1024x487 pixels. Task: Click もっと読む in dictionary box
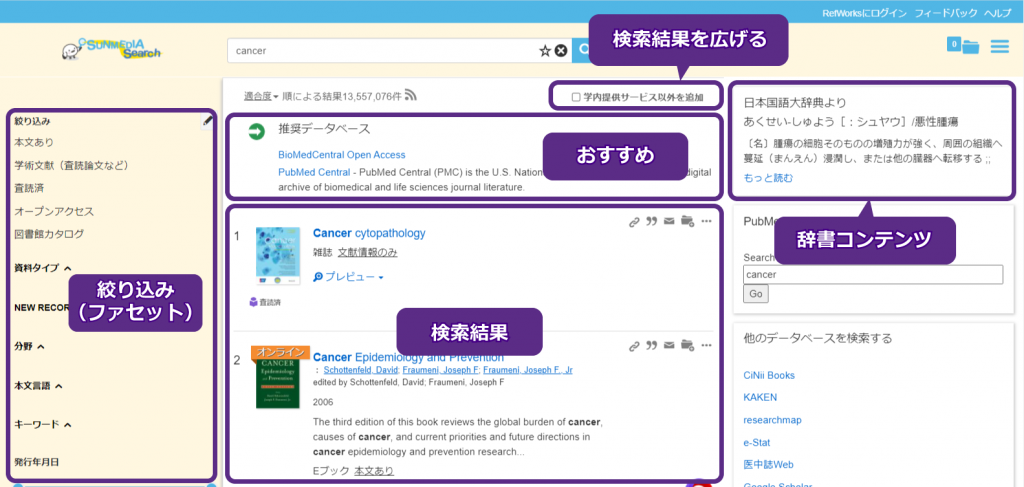coord(768,178)
